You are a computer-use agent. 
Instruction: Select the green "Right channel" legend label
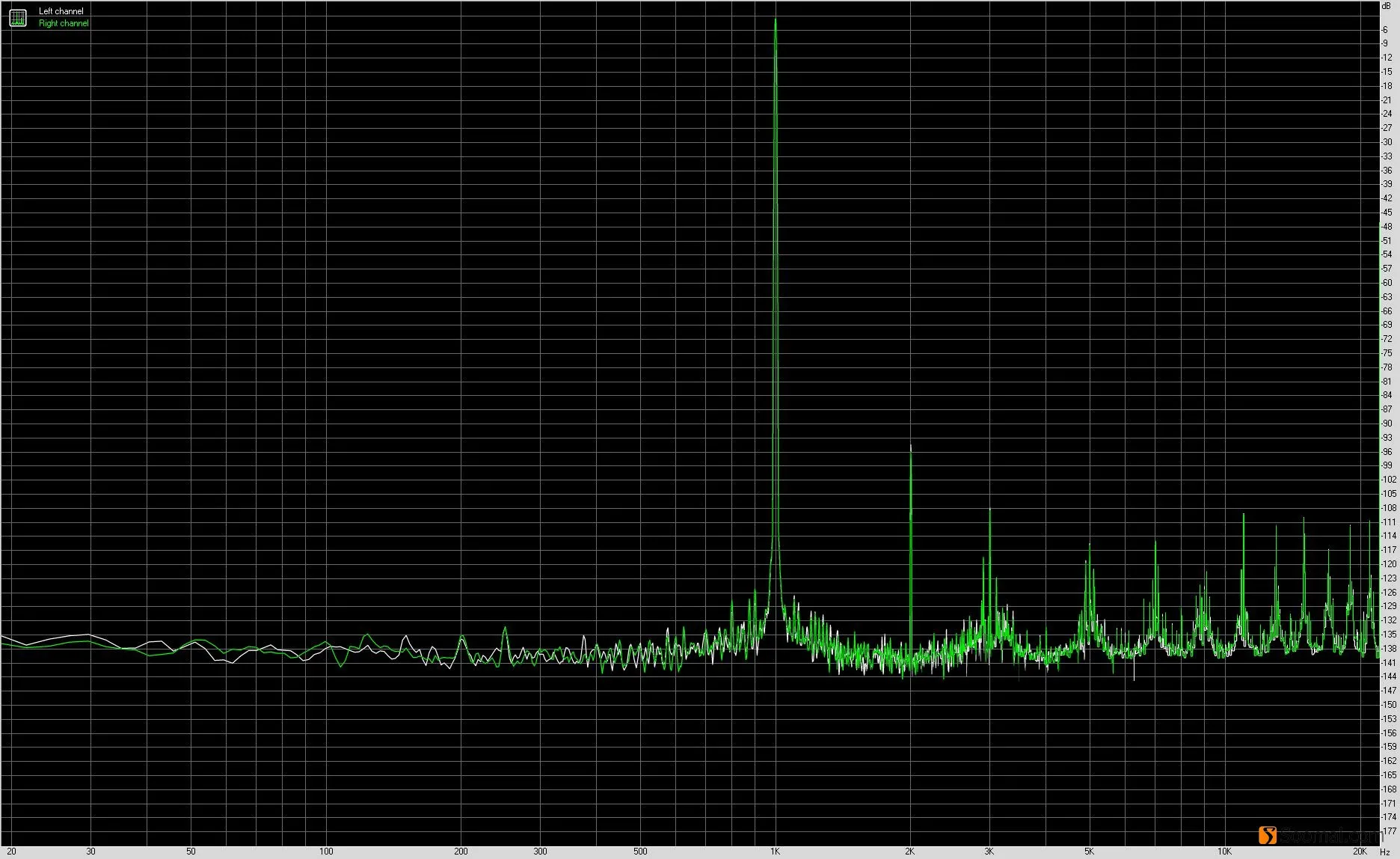pos(64,23)
